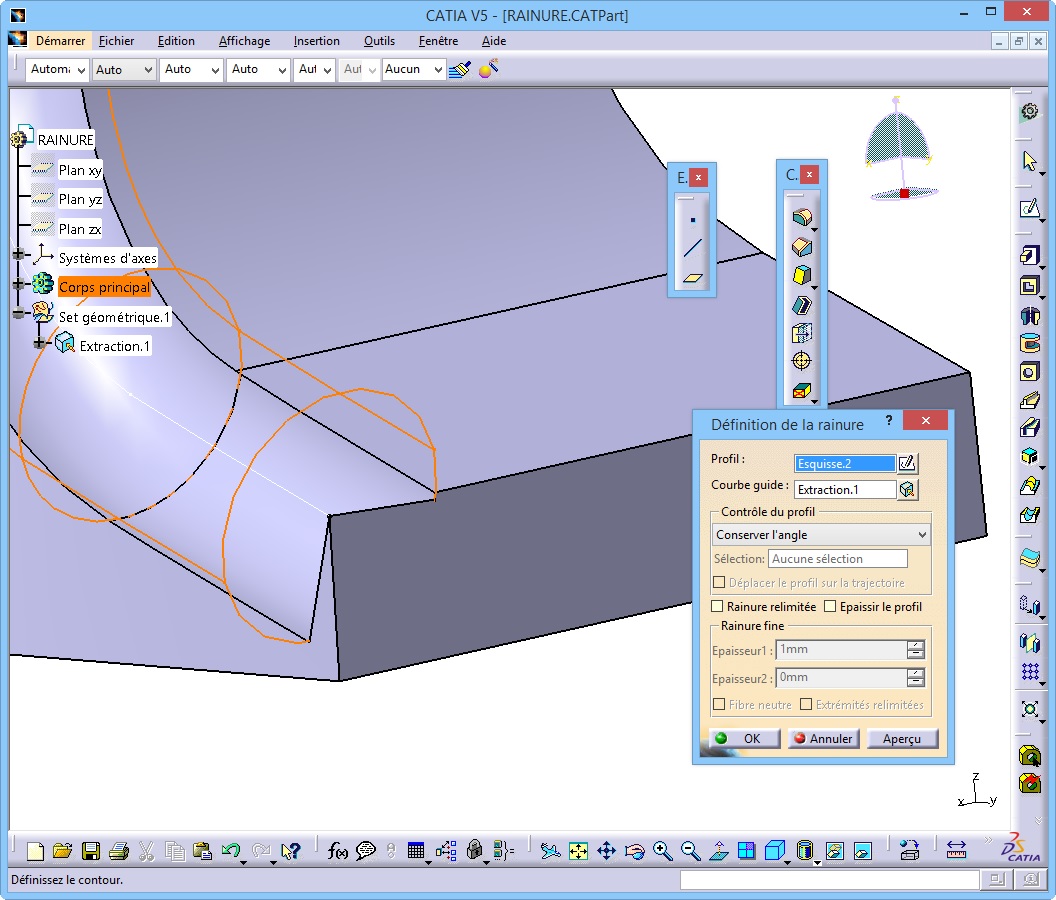Click the Fit All In icon
The width and height of the screenshot is (1056, 900).
(x=578, y=851)
